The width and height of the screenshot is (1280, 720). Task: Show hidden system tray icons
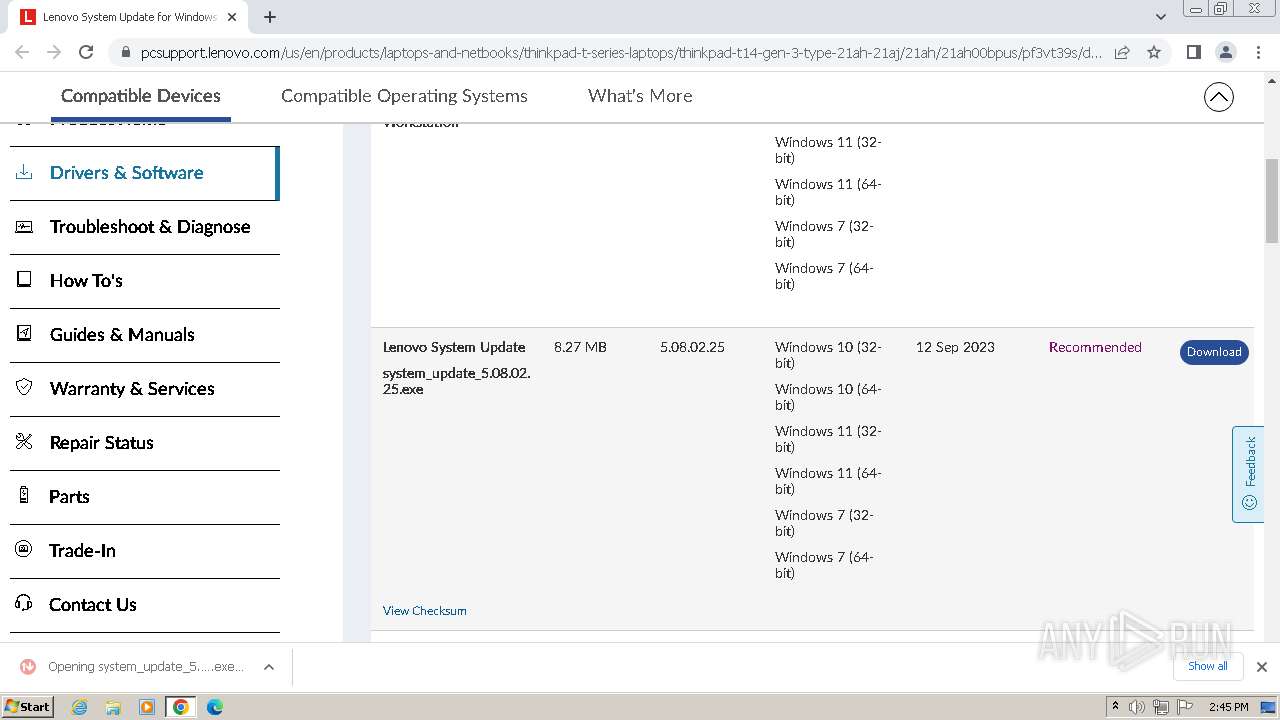1115,706
